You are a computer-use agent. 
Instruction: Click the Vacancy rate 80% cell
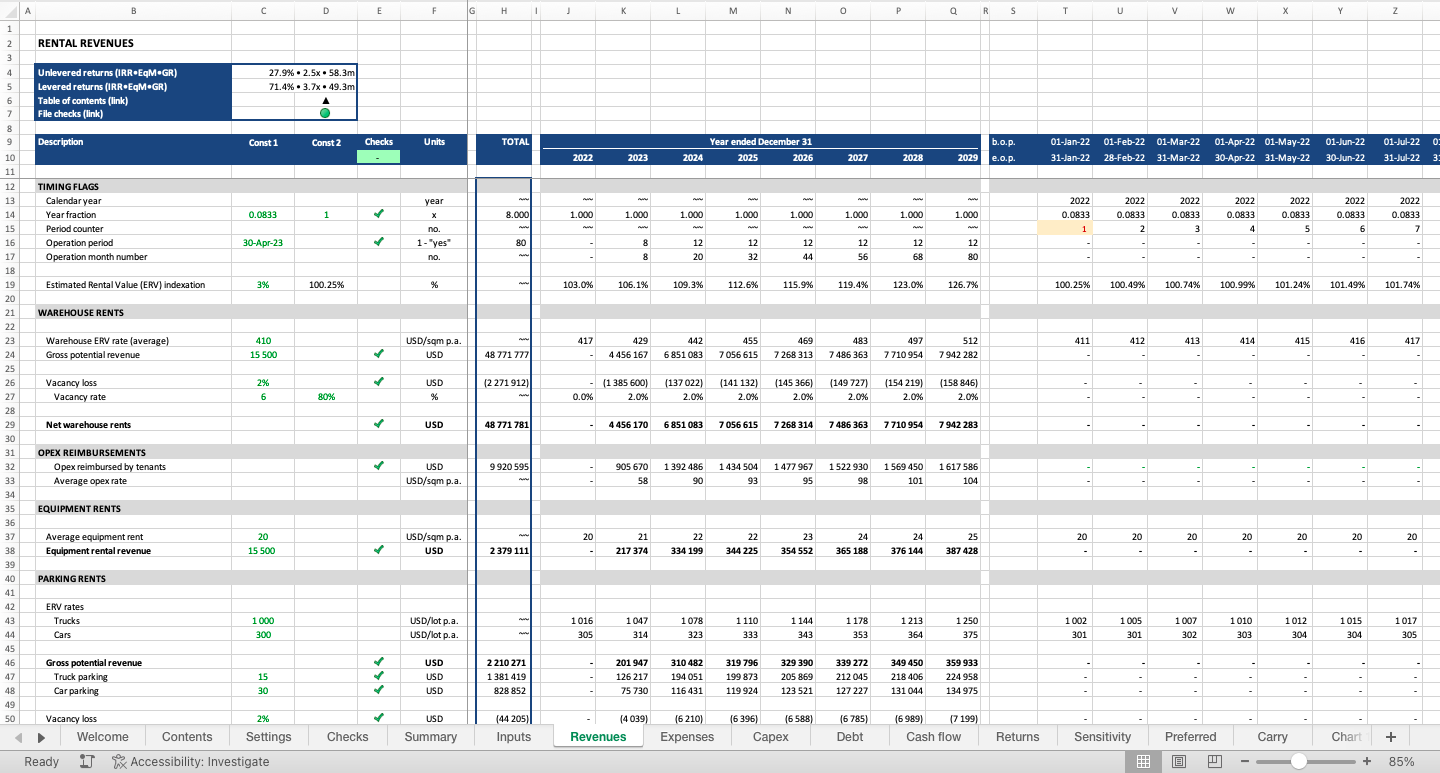(325, 397)
